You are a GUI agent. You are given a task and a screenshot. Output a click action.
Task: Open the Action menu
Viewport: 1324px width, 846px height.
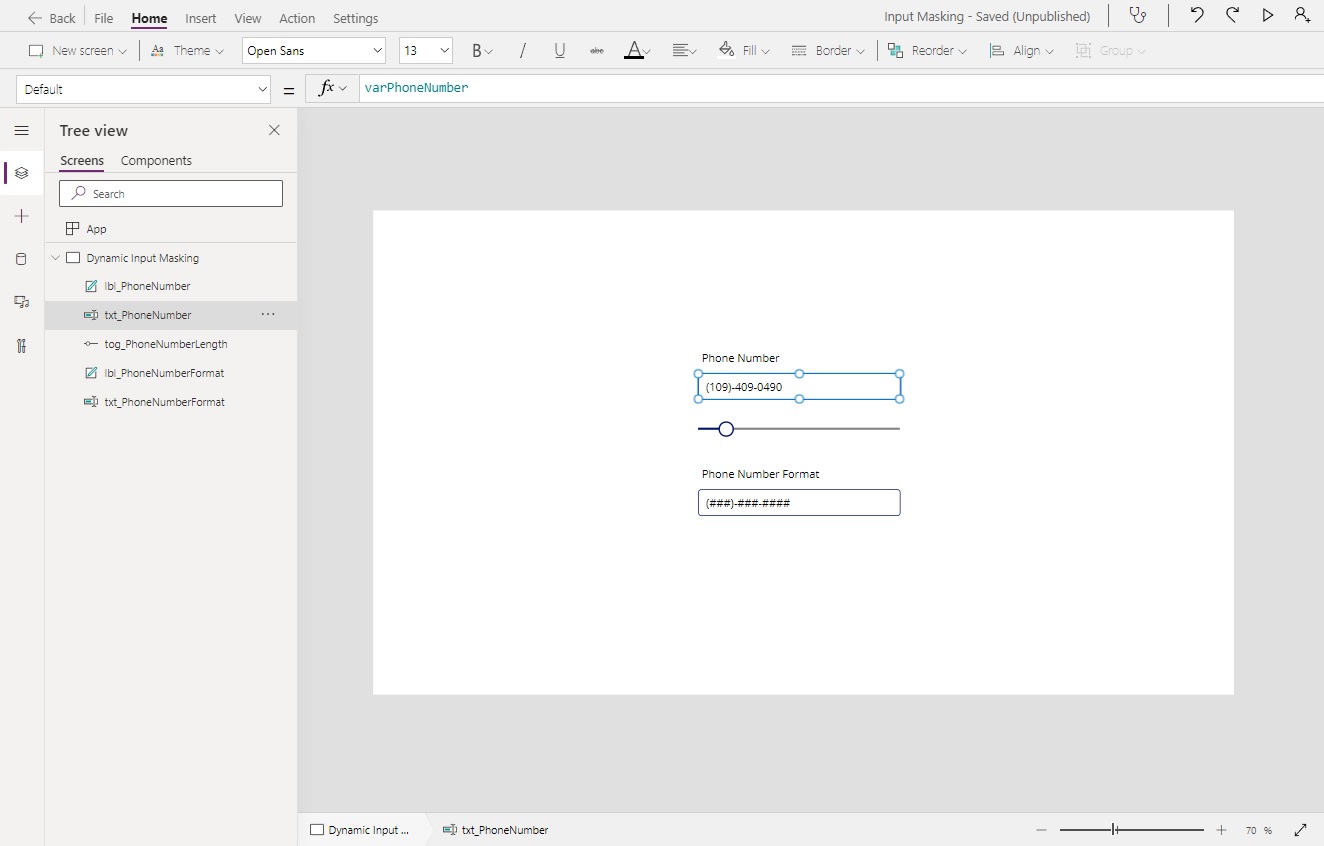[297, 18]
